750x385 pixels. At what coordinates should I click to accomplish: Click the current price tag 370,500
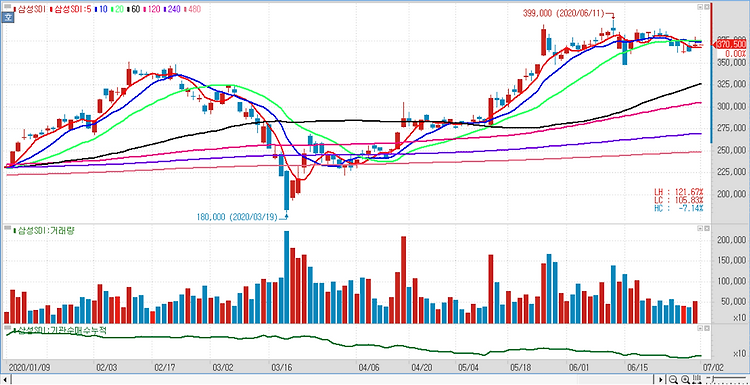tap(729, 44)
